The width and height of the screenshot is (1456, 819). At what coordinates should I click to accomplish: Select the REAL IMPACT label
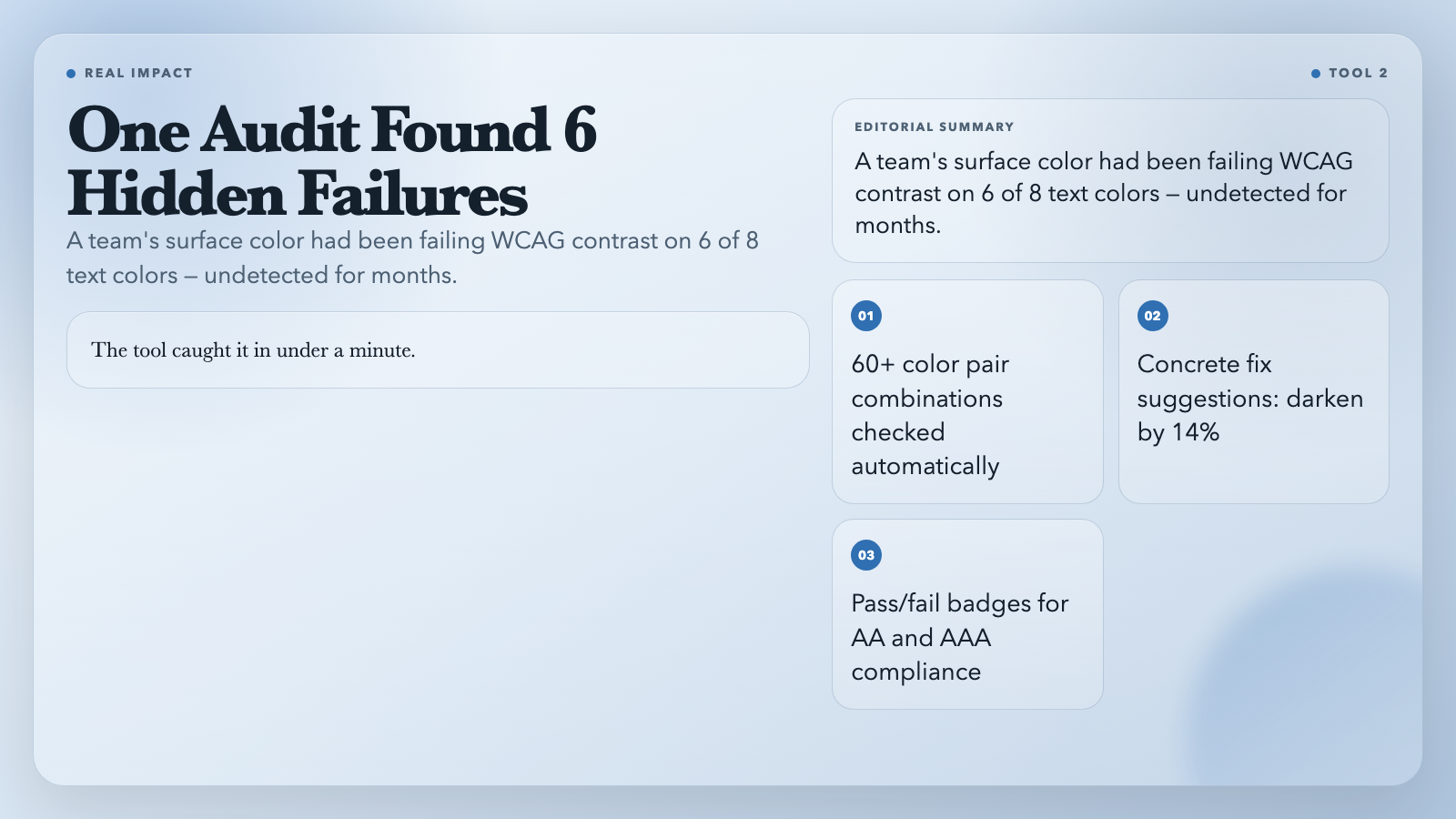click(138, 73)
